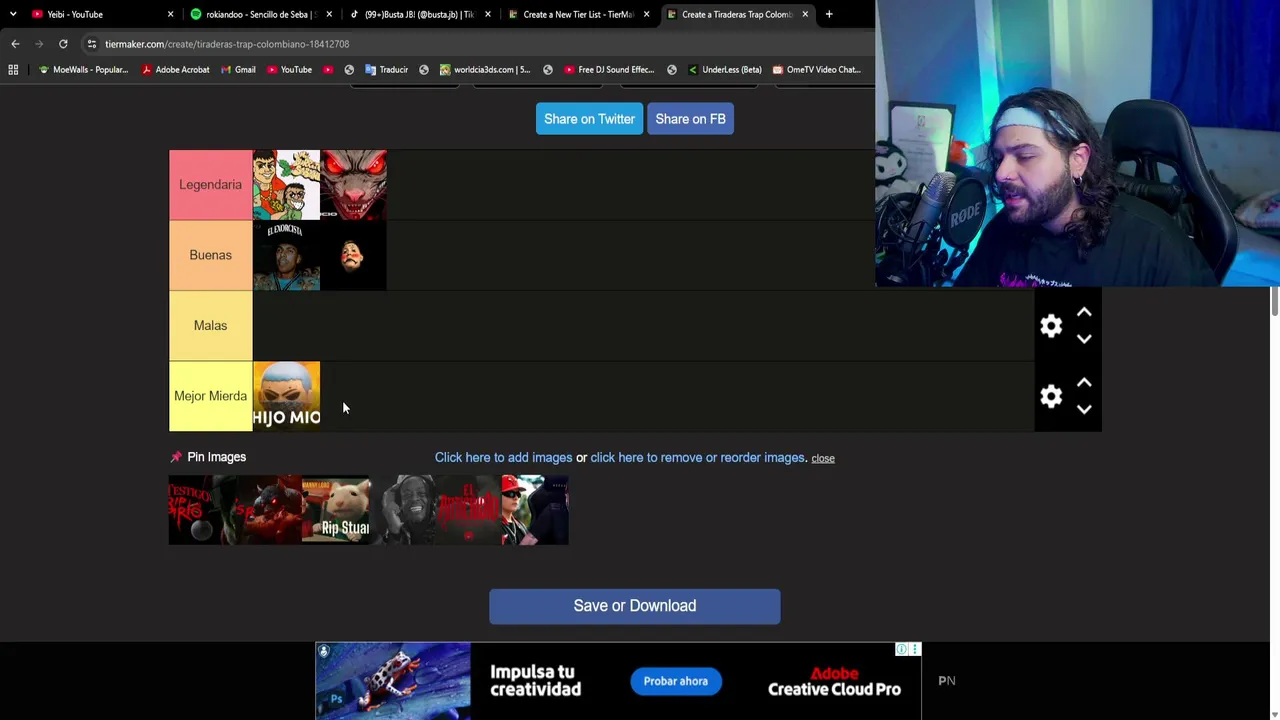Close the Busta JB! TikTok tab
This screenshot has height=720, width=1280.
[x=488, y=14]
